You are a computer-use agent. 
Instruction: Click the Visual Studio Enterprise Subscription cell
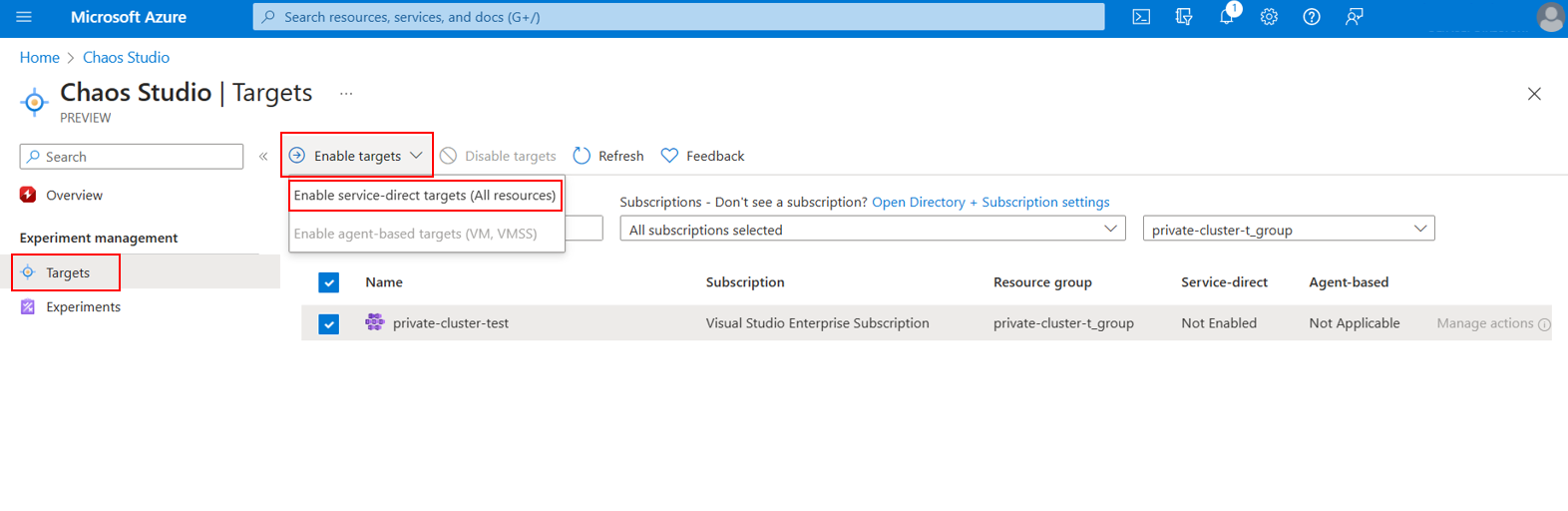pos(818,323)
